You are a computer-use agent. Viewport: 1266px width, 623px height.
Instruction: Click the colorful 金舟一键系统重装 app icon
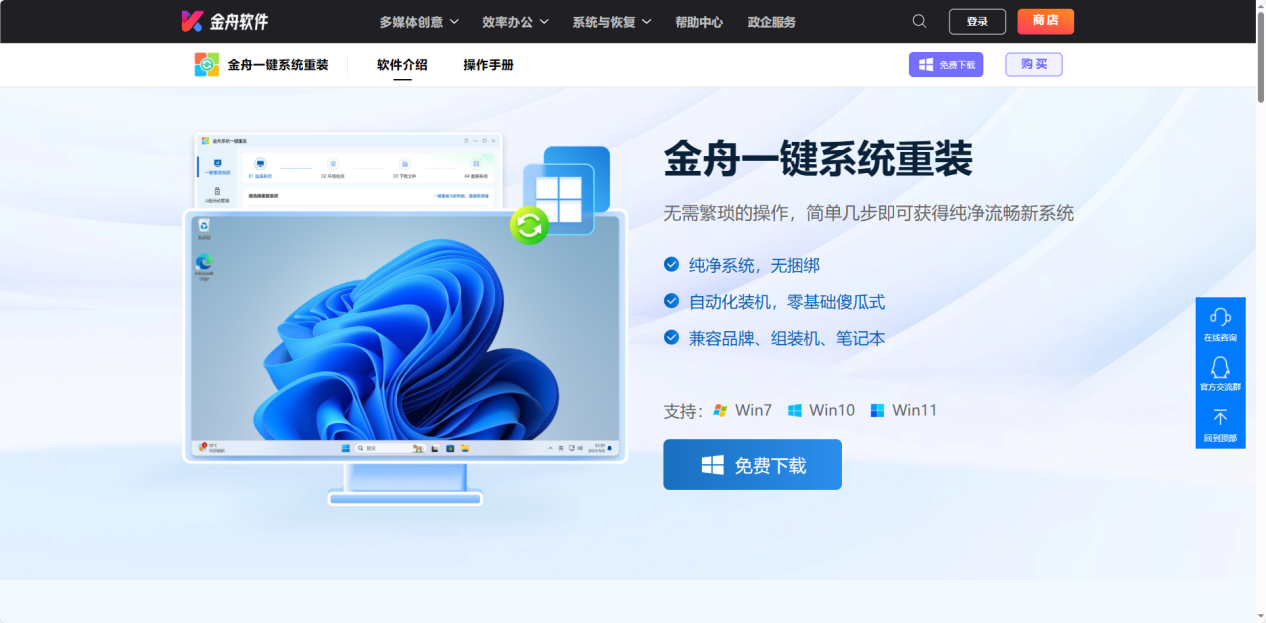tap(205, 63)
